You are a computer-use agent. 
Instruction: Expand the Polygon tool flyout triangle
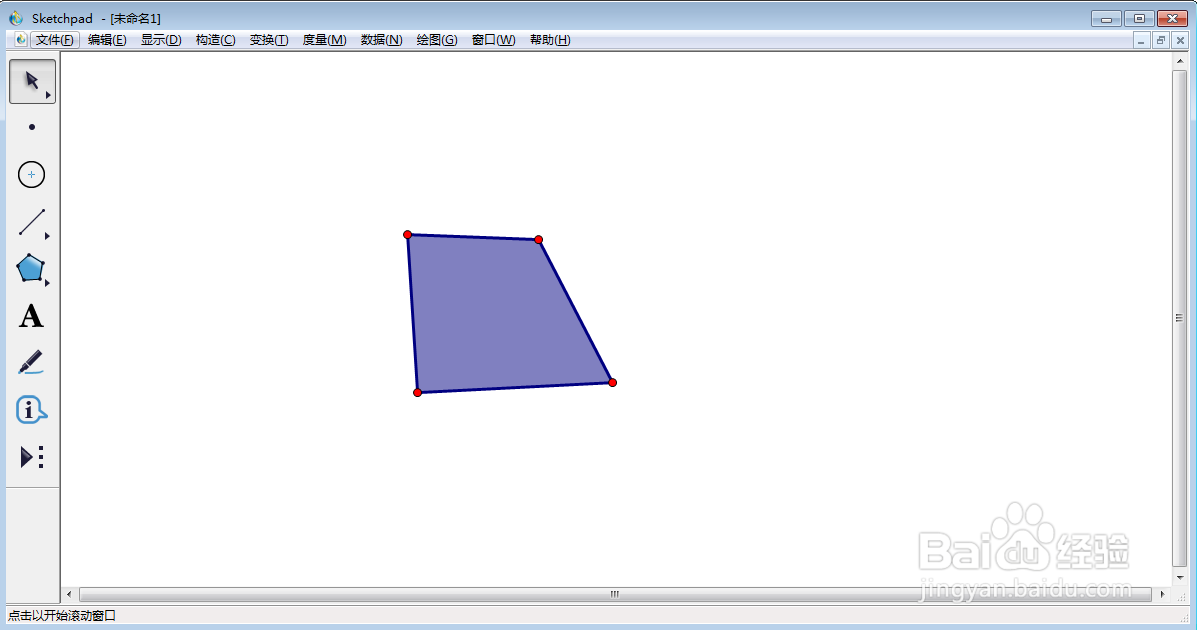coord(47,283)
